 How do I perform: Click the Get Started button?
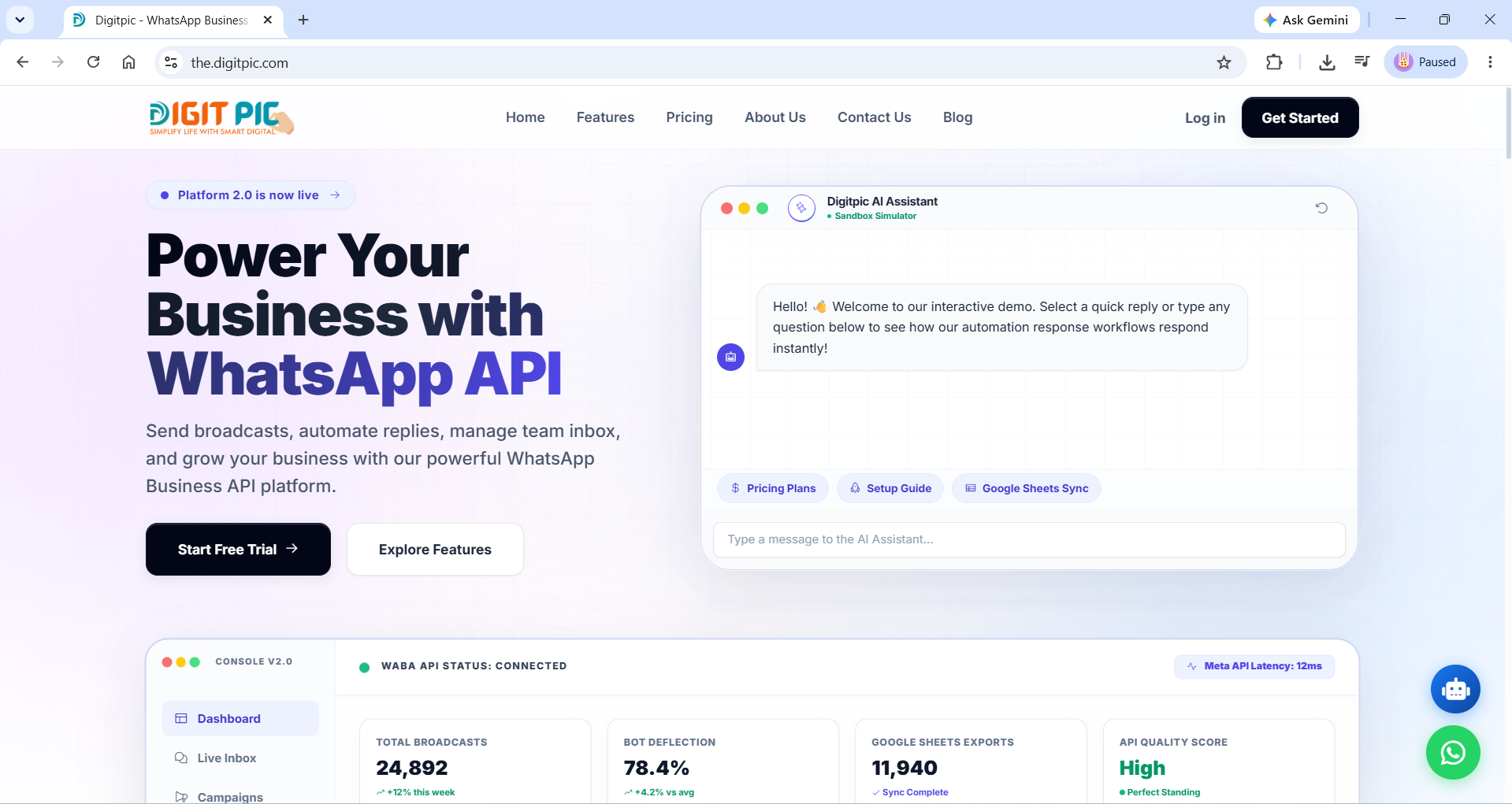point(1300,117)
